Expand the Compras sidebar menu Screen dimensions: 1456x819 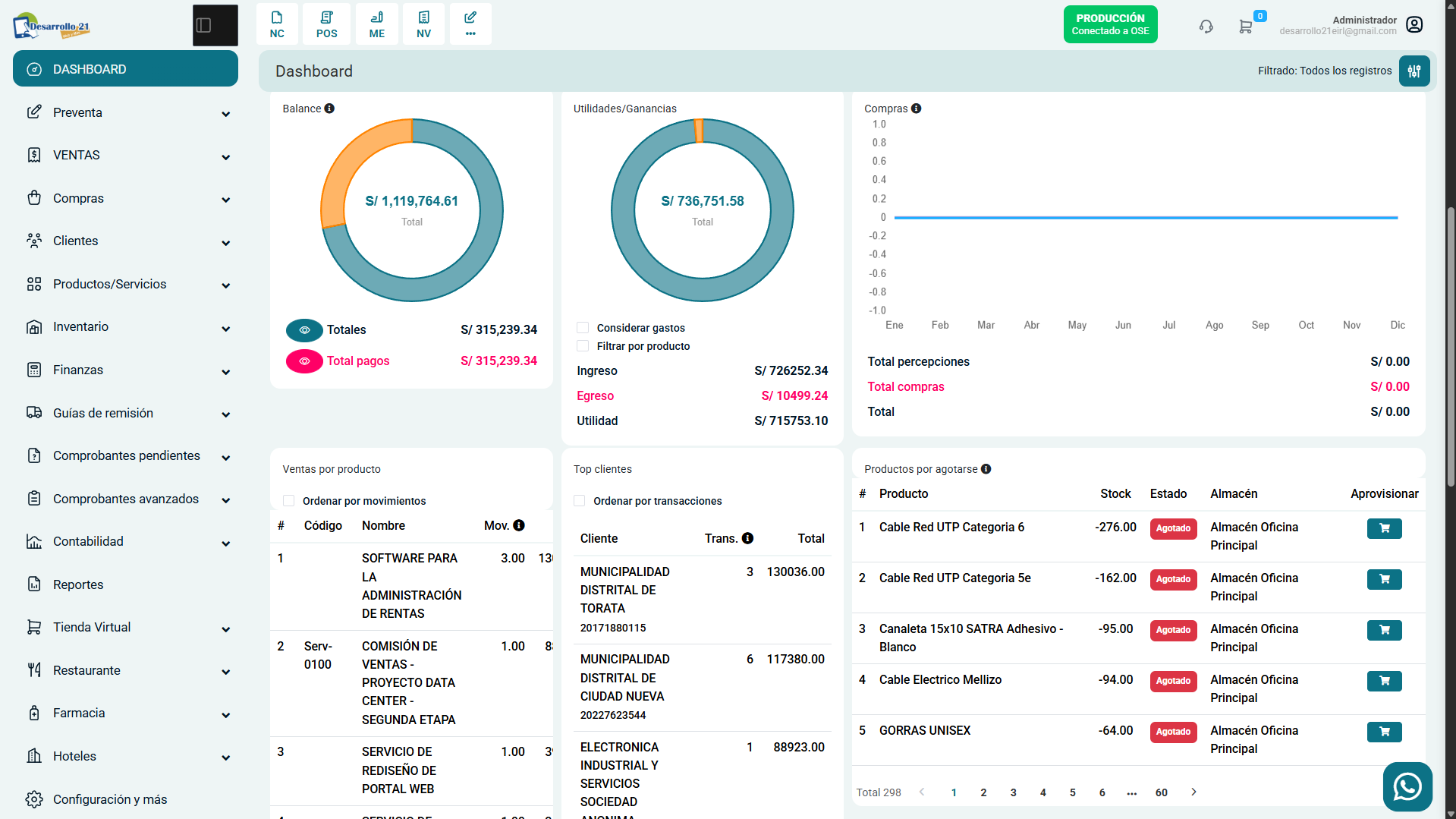pos(125,198)
